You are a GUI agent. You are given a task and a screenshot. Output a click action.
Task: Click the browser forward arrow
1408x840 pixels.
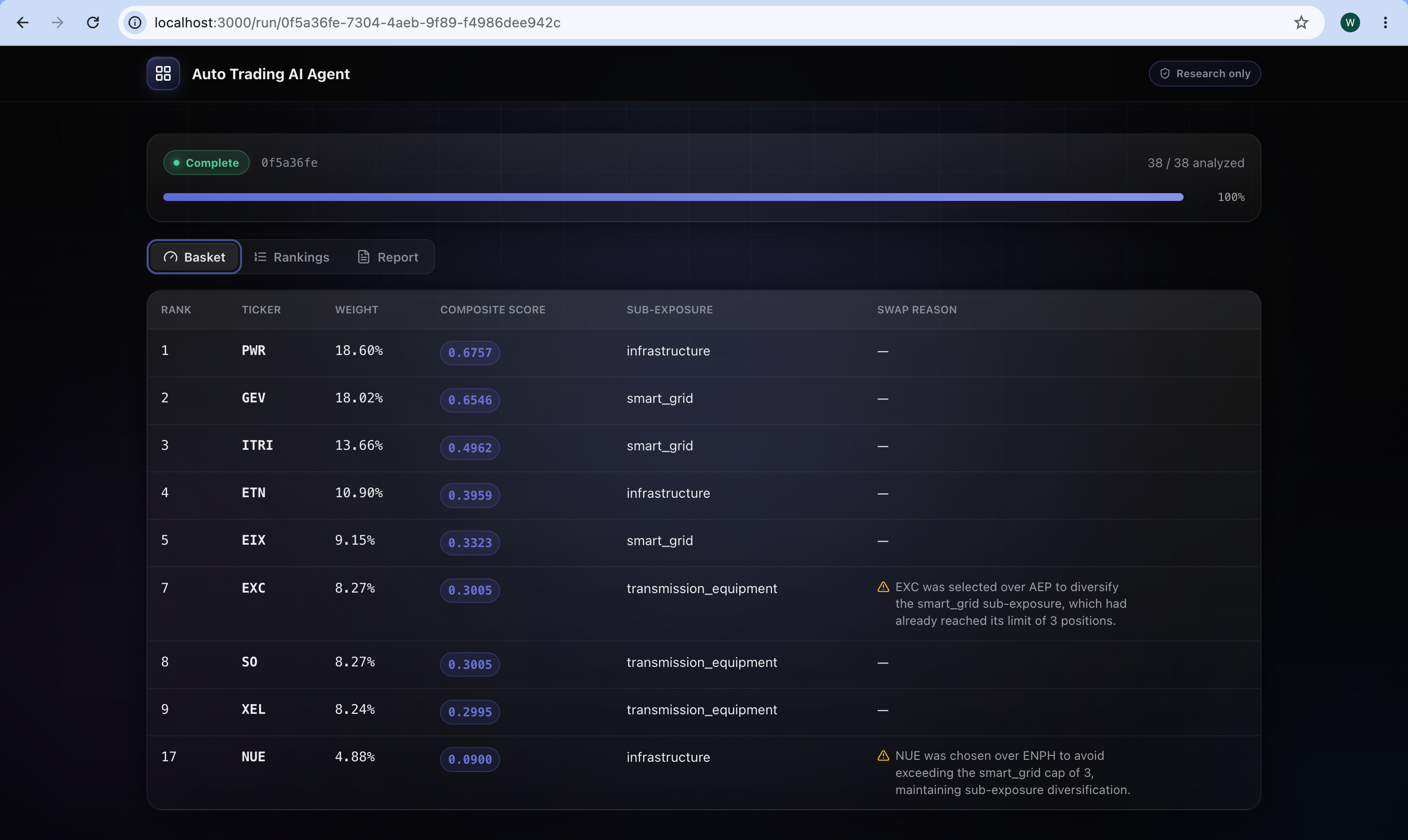click(x=58, y=22)
